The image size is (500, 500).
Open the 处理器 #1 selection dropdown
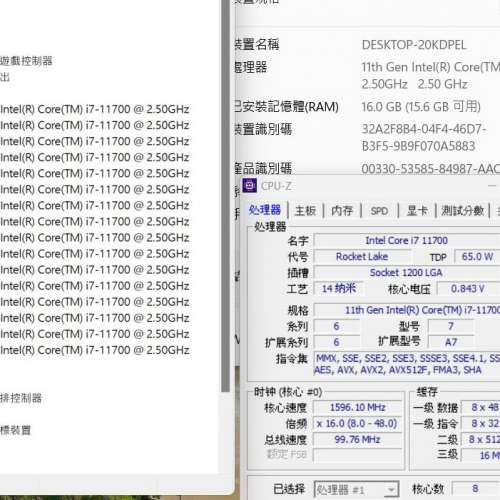pyautogui.click(x=356, y=490)
